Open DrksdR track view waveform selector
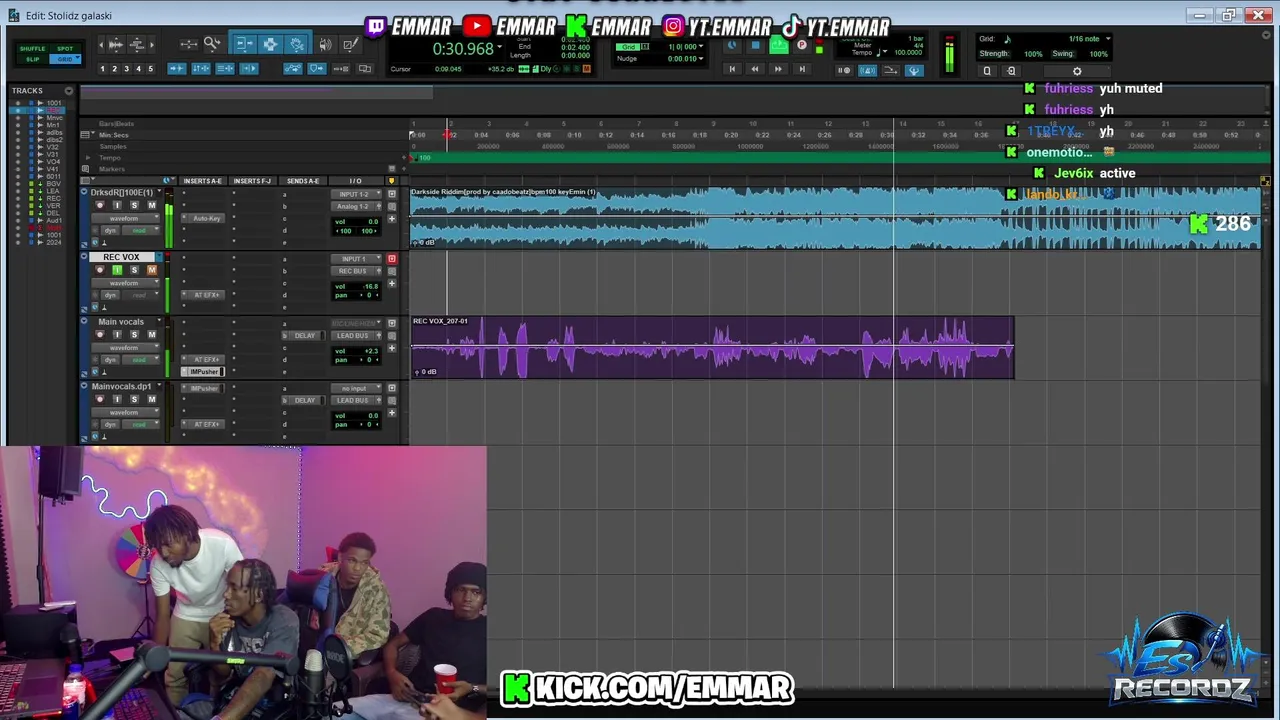The height and width of the screenshot is (720, 1280). pyautogui.click(x=125, y=218)
